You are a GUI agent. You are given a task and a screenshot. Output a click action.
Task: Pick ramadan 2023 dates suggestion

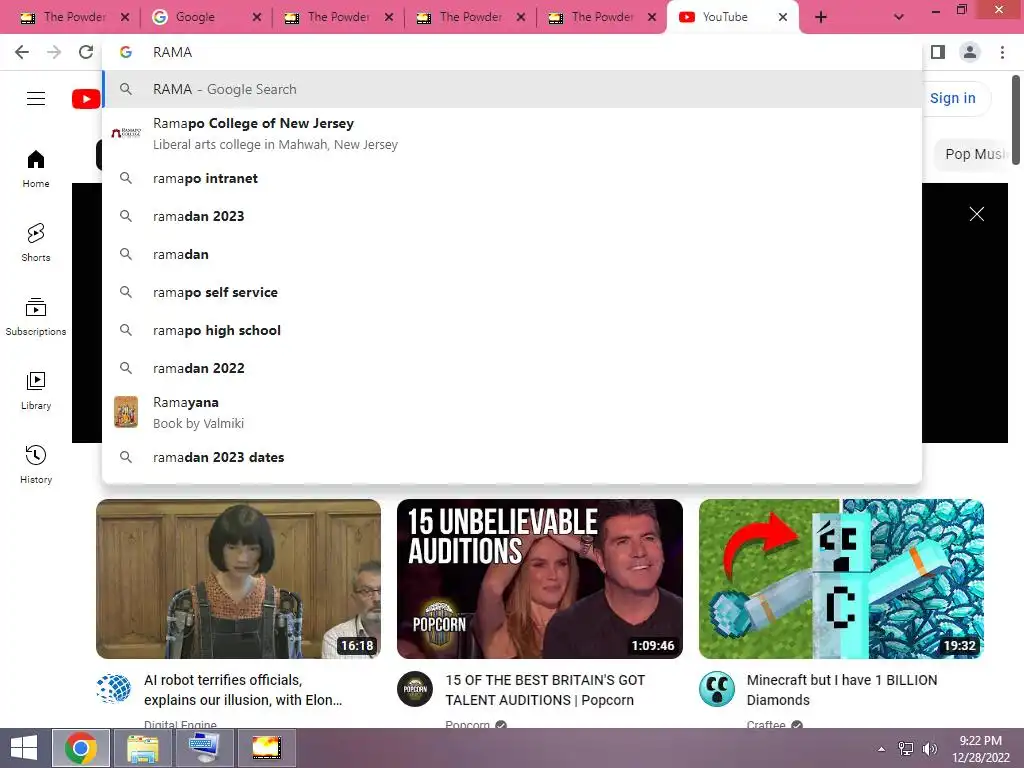513,457
